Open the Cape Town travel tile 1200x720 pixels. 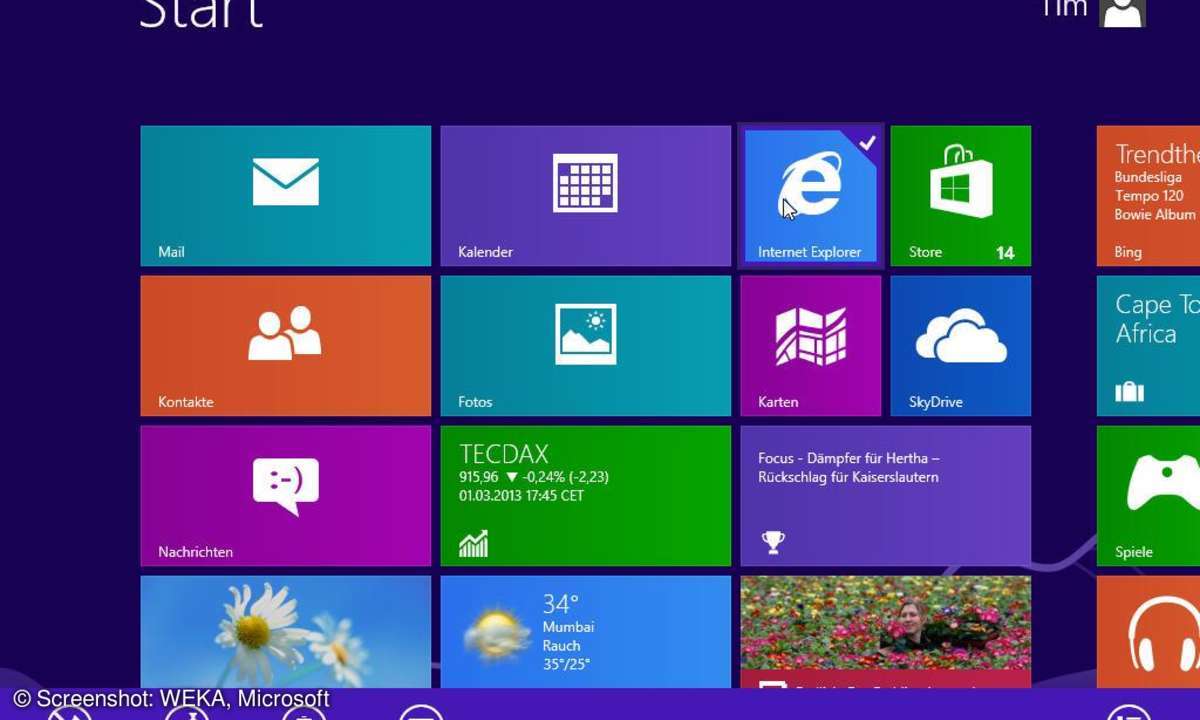pyautogui.click(x=1148, y=346)
